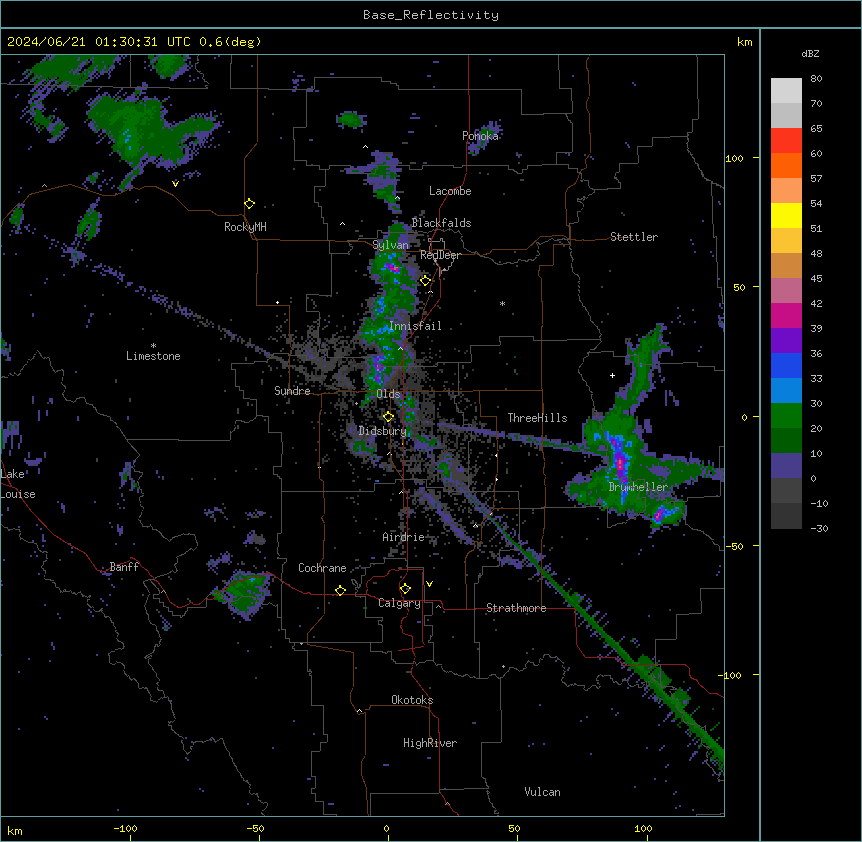Click the Airdrie city label

pyautogui.click(x=404, y=537)
